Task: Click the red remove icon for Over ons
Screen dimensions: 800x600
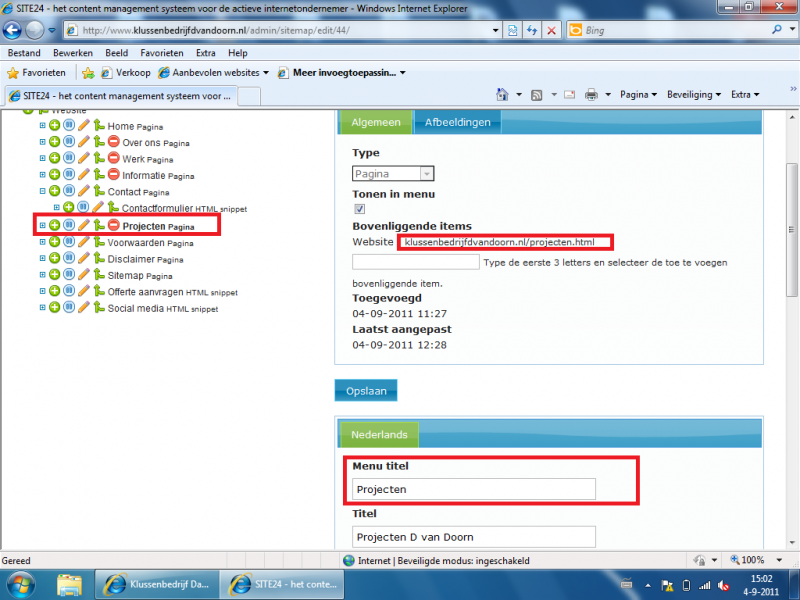Action: [x=113, y=143]
